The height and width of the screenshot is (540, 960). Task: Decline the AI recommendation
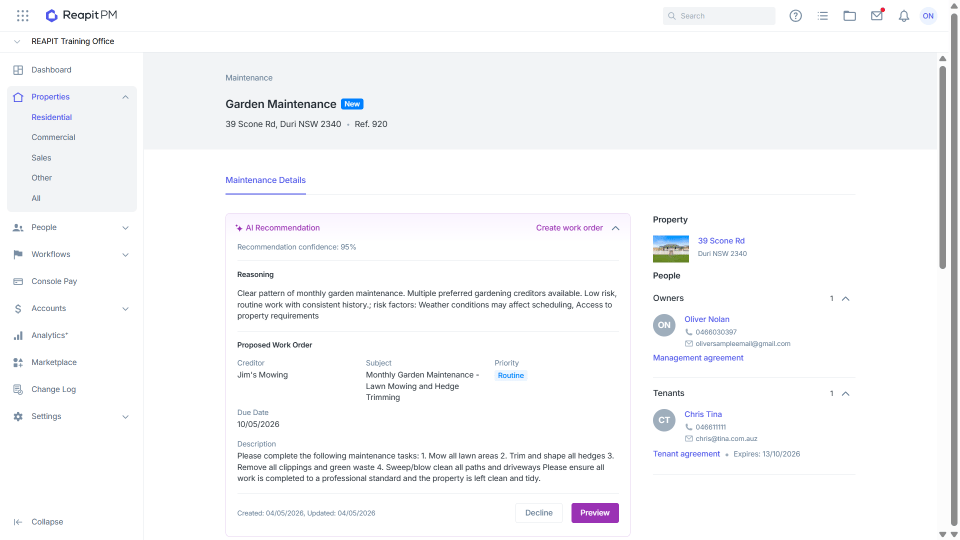pos(539,513)
